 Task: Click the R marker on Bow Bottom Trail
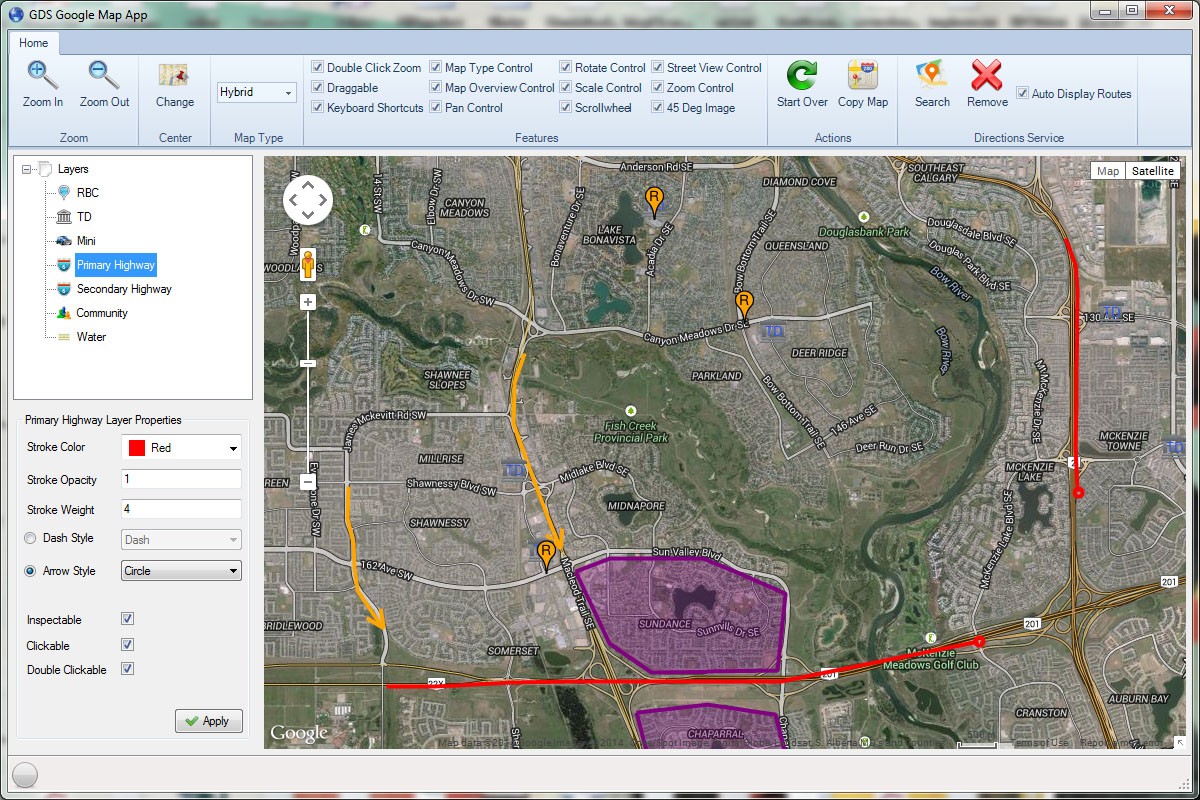coord(744,305)
